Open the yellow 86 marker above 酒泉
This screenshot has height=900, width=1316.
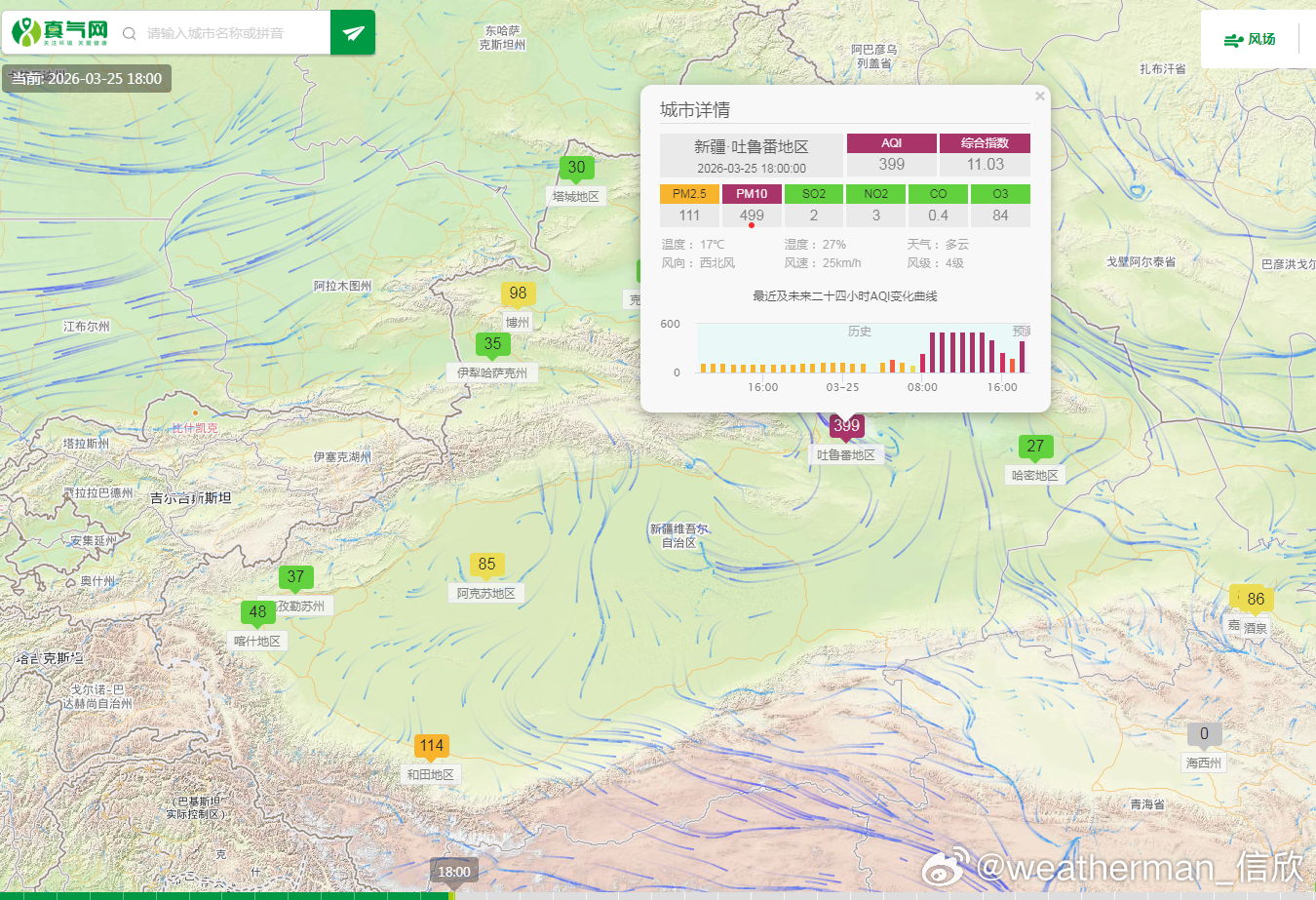point(1256,601)
